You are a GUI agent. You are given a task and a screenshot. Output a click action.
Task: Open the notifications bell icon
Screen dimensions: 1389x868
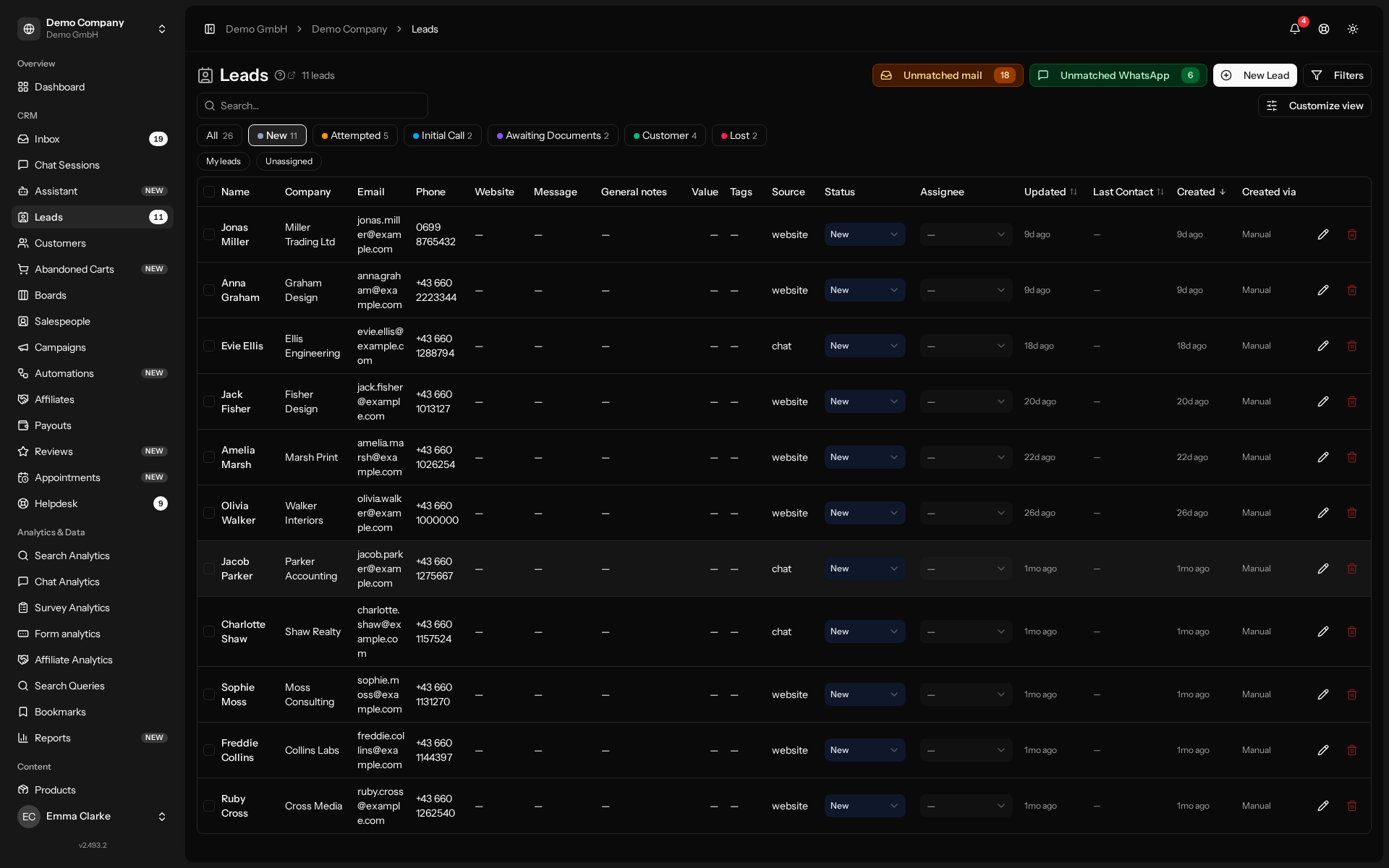point(1295,29)
